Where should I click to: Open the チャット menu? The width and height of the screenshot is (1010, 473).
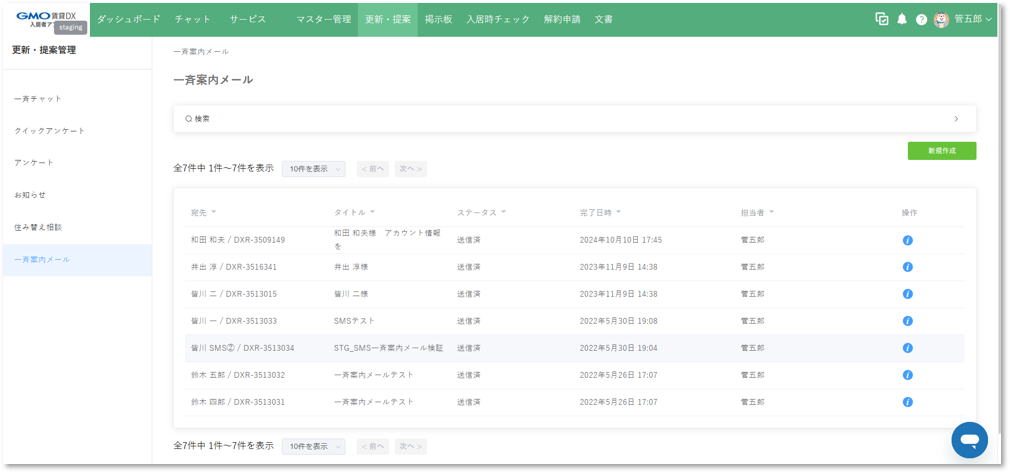point(193,19)
